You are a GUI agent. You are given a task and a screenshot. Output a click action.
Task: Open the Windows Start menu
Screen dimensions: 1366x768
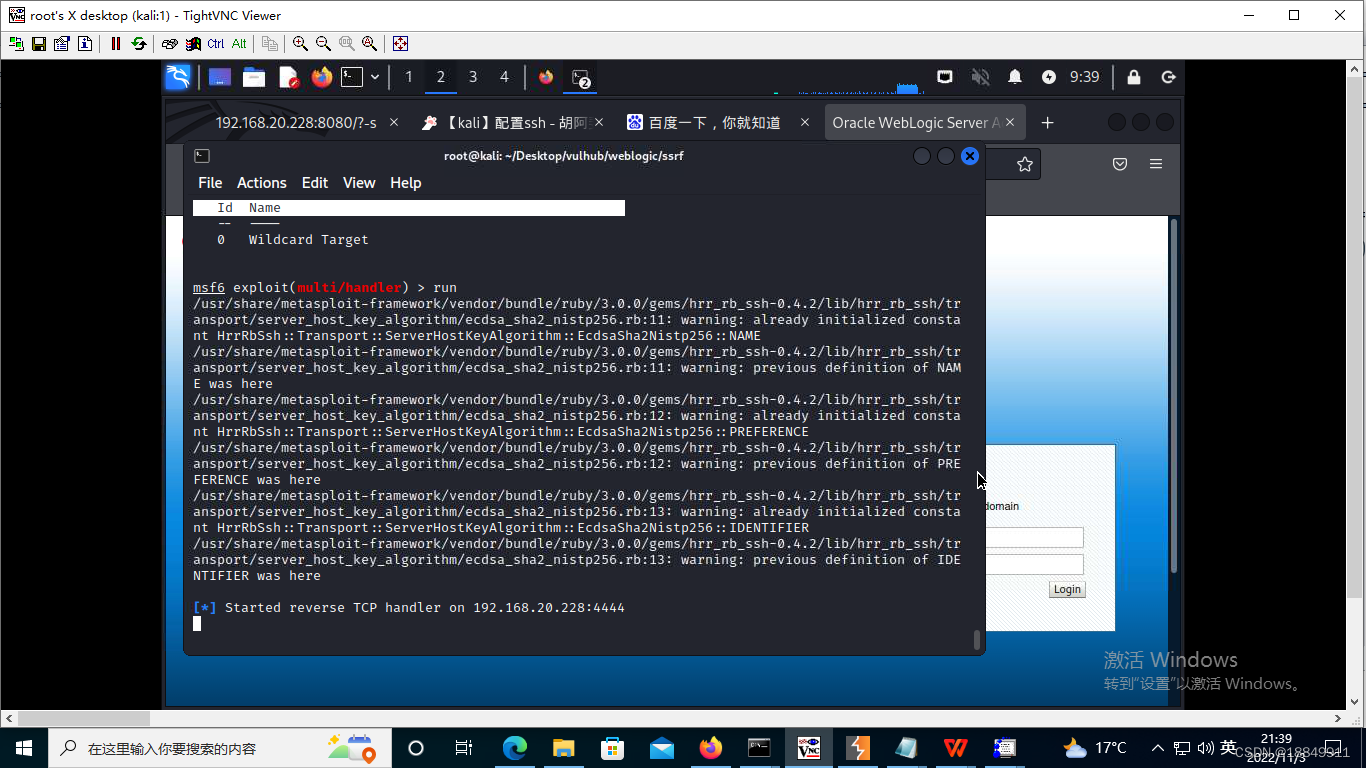[x=24, y=748]
